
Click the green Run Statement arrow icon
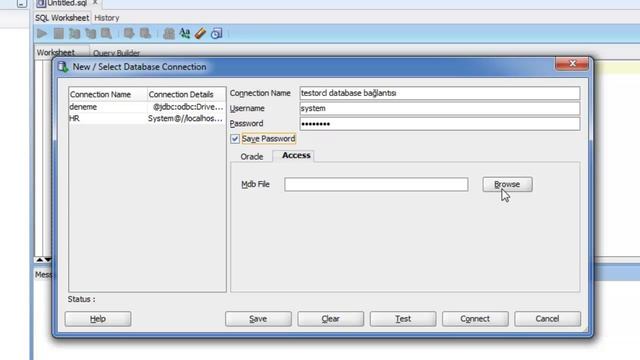(x=42, y=33)
